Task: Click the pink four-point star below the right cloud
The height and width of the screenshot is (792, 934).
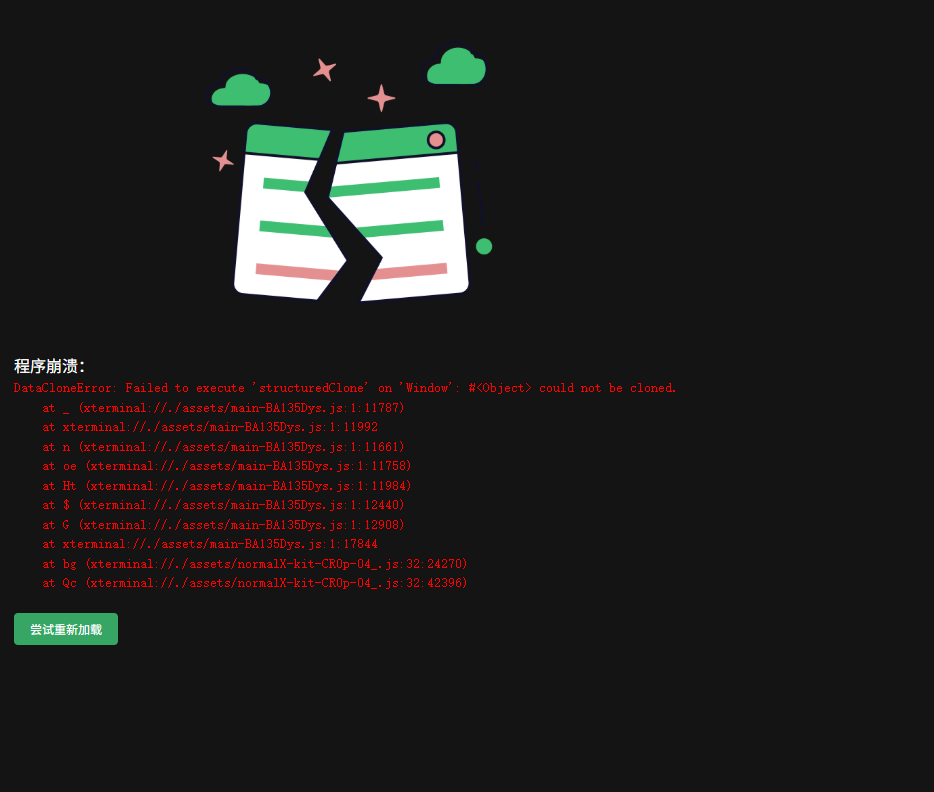Action: (381, 98)
